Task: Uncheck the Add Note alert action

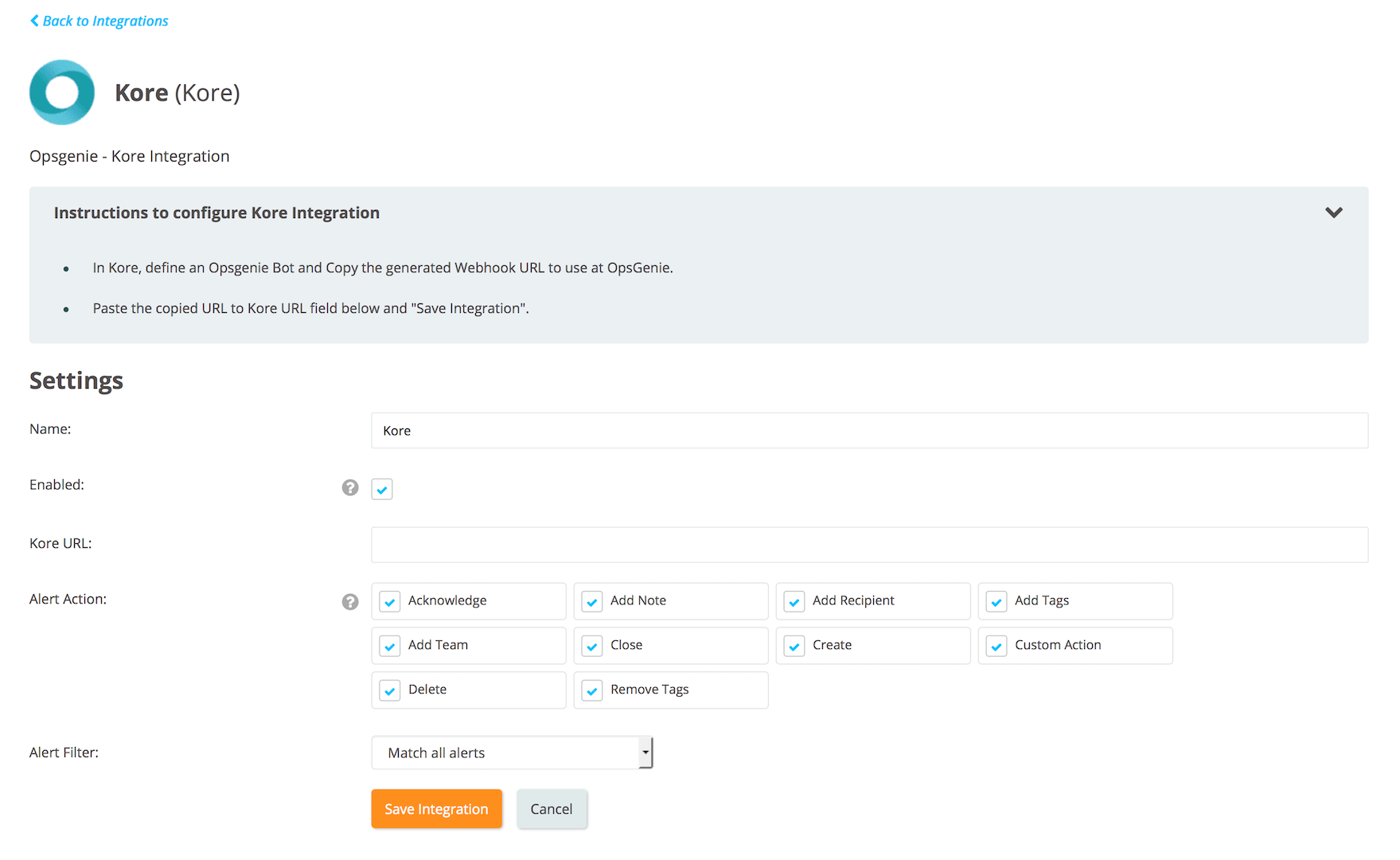Action: point(592,601)
